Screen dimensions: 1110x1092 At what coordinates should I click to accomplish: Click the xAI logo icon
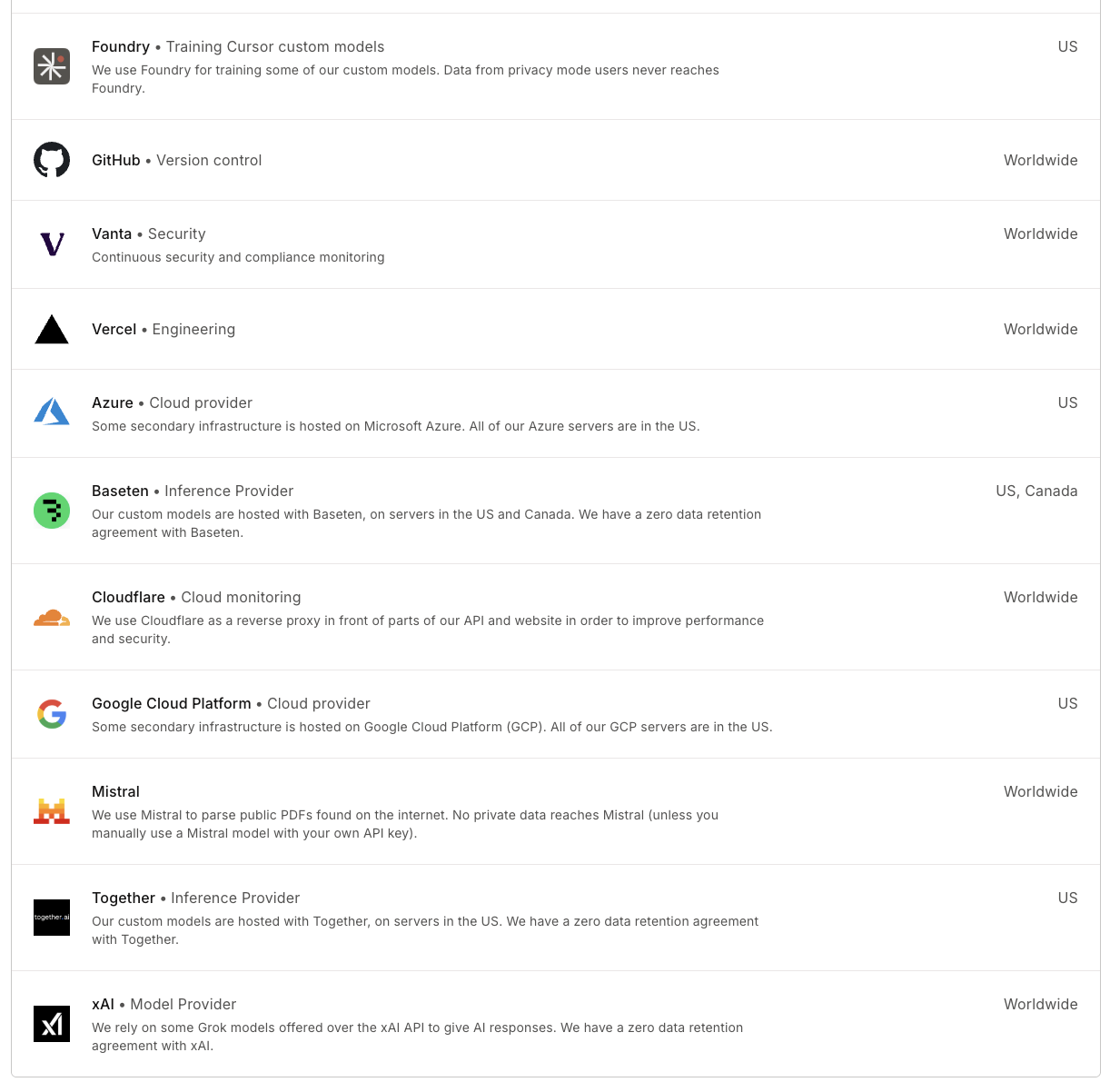[x=52, y=1024]
